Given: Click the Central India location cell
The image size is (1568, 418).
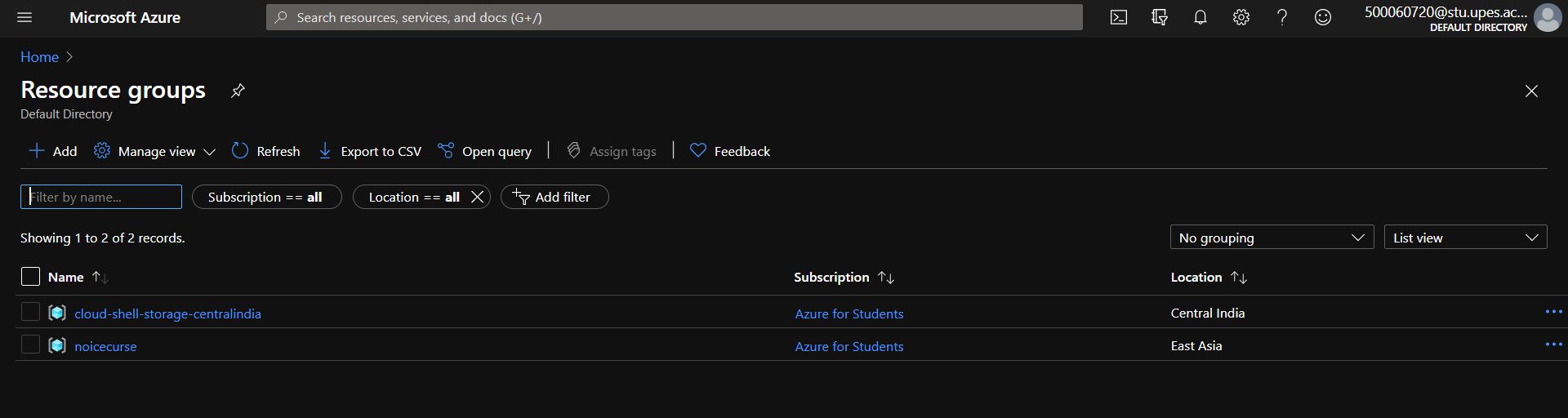Looking at the screenshot, I should coord(1208,313).
